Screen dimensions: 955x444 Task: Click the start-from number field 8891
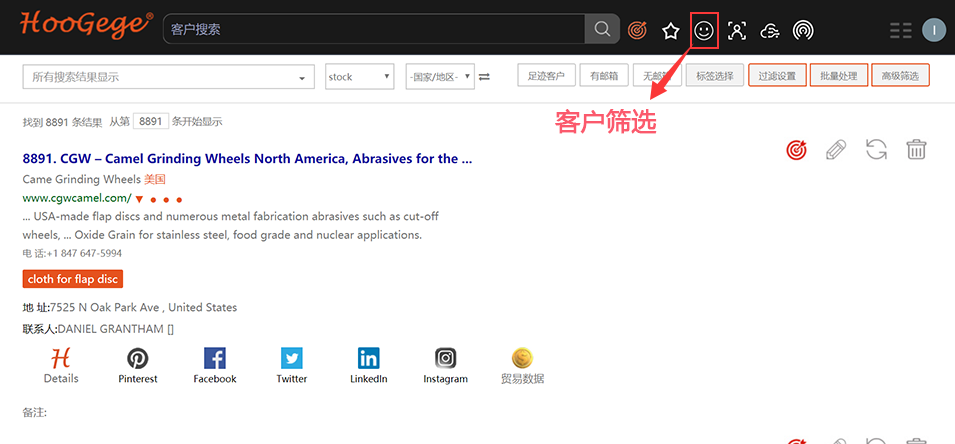pyautogui.click(x=150, y=121)
